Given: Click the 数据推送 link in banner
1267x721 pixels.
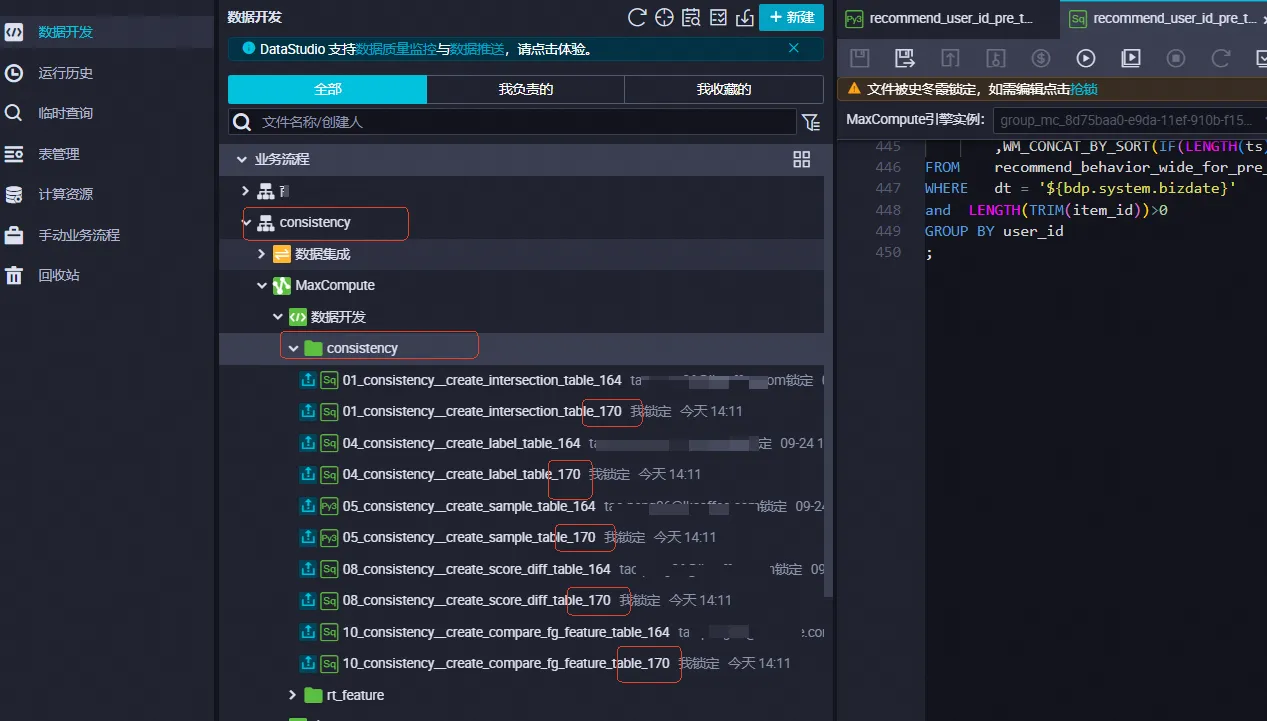Looking at the screenshot, I should pos(477,48).
